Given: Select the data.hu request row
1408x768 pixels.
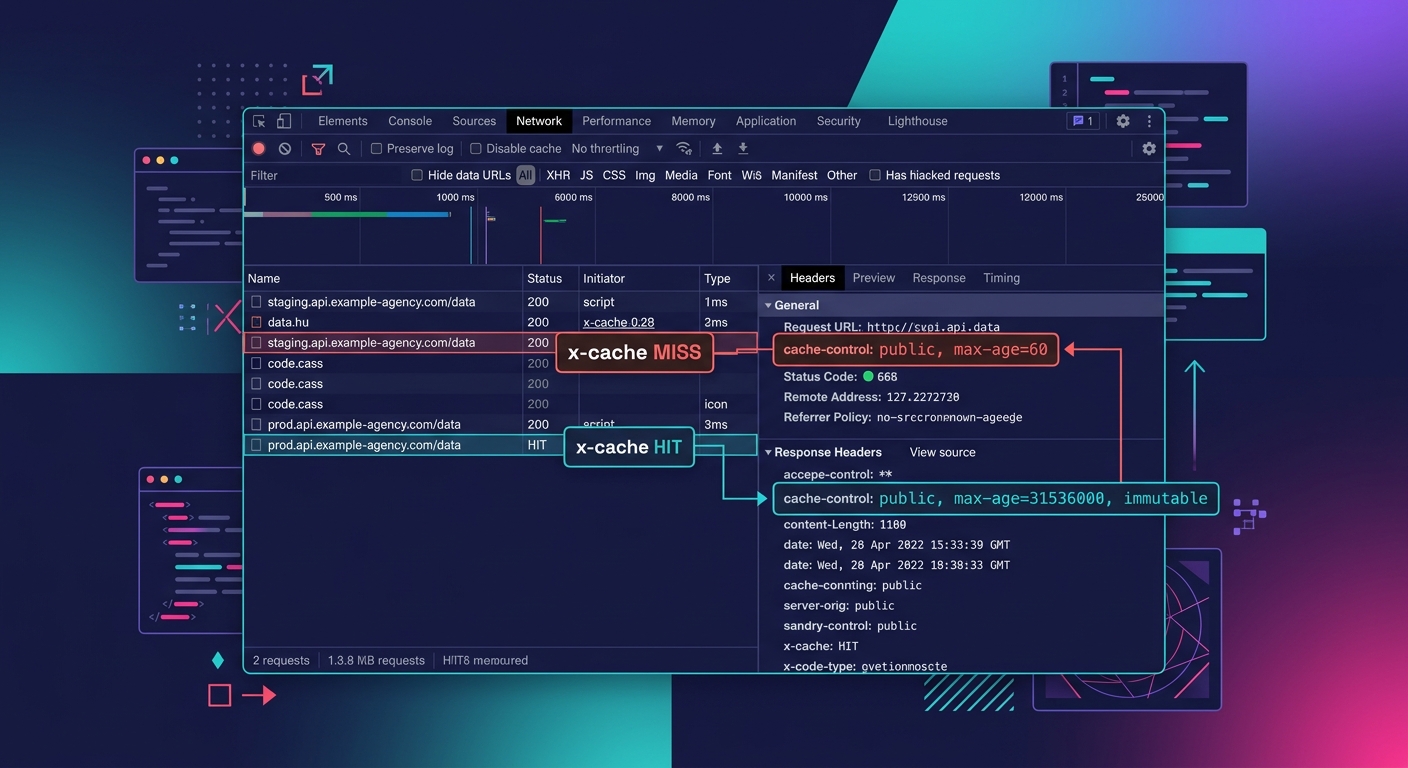Looking at the screenshot, I should point(501,322).
